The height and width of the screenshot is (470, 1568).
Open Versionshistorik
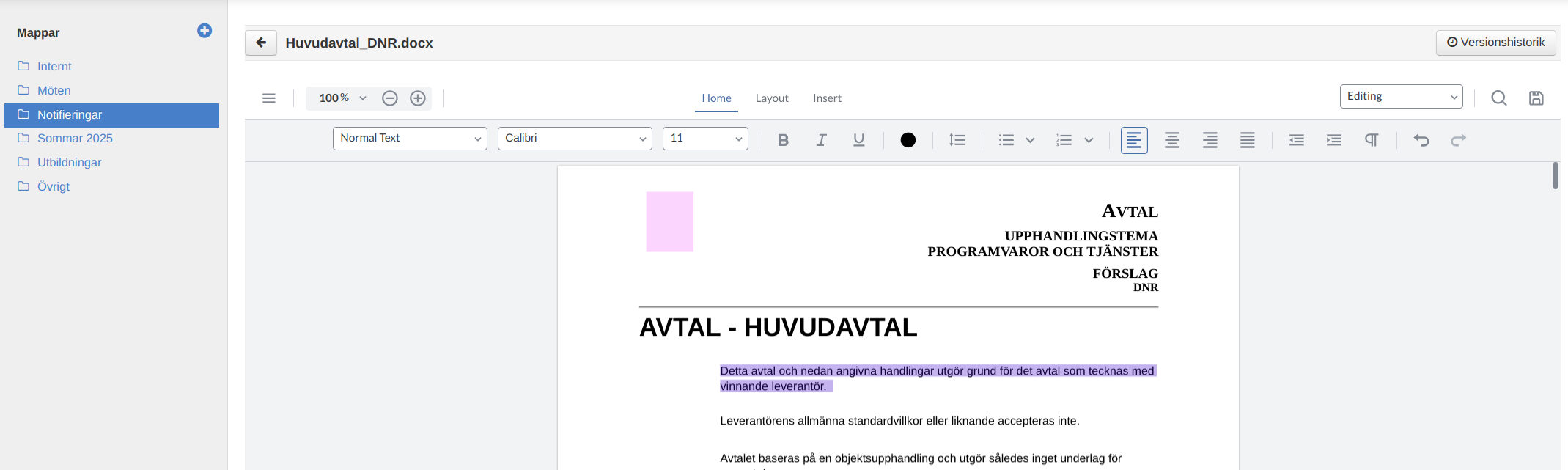click(1495, 43)
